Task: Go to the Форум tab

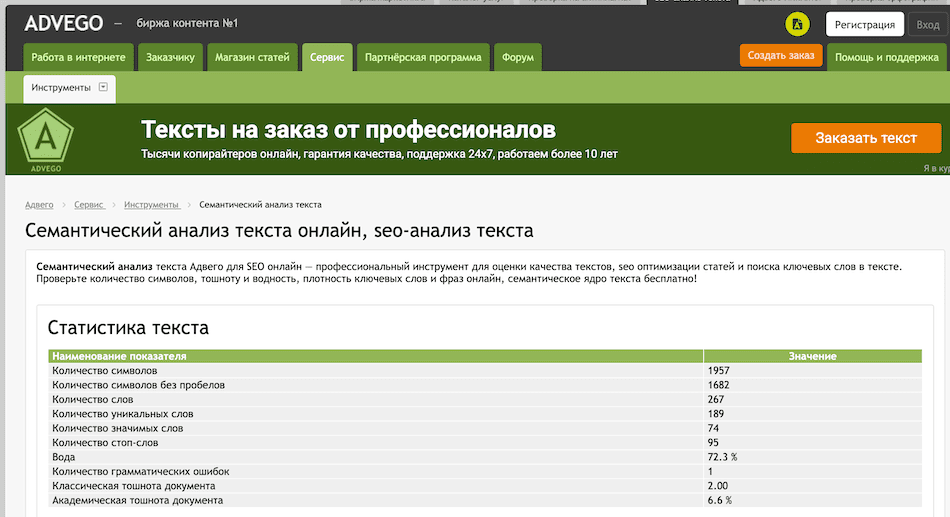Action: (x=517, y=57)
